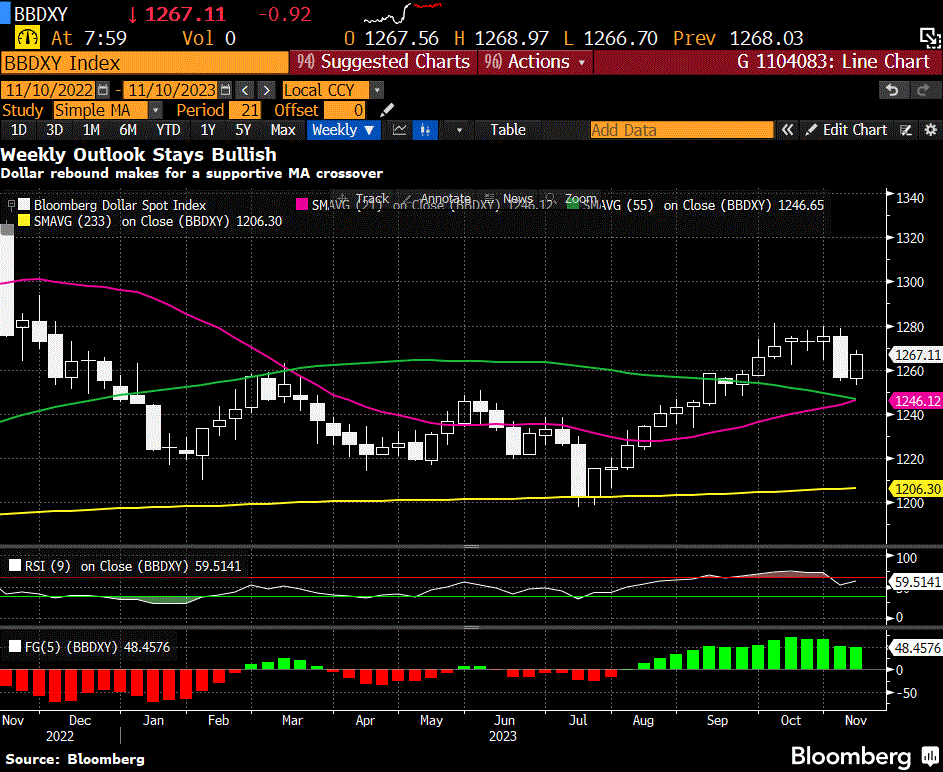Expand chart type options dropdown arrow
Image resolution: width=943 pixels, height=772 pixels.
pyautogui.click(x=459, y=130)
